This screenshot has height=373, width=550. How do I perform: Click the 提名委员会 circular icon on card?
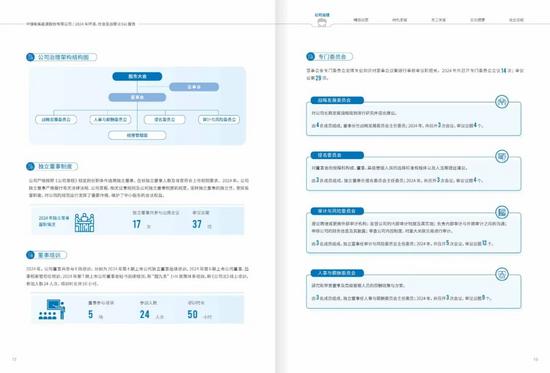tap(502, 156)
